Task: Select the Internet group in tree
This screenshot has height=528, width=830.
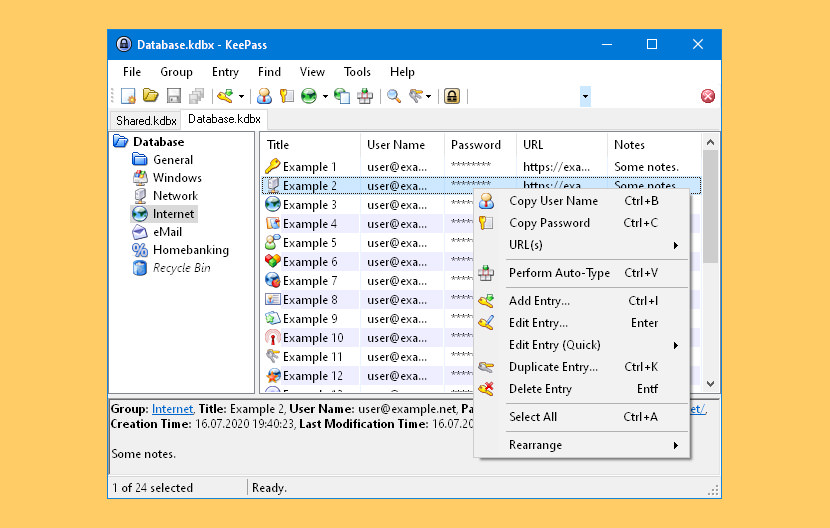Action: coord(173,214)
